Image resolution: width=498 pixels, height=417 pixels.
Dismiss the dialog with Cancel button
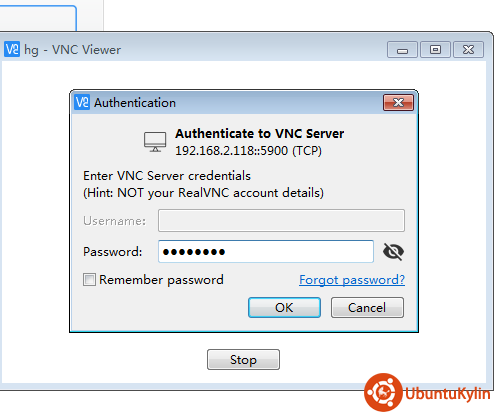[367, 307]
